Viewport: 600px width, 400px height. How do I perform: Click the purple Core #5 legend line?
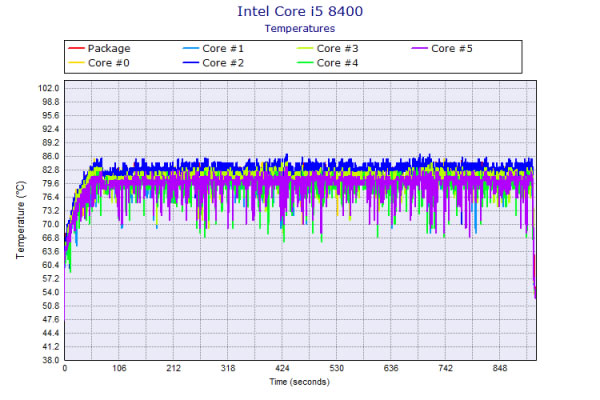[419, 48]
